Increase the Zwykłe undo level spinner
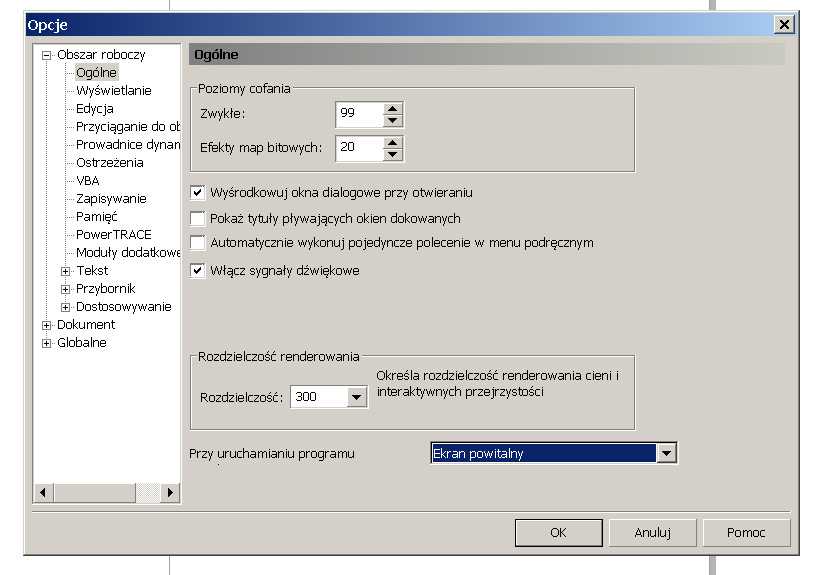 pyautogui.click(x=393, y=108)
